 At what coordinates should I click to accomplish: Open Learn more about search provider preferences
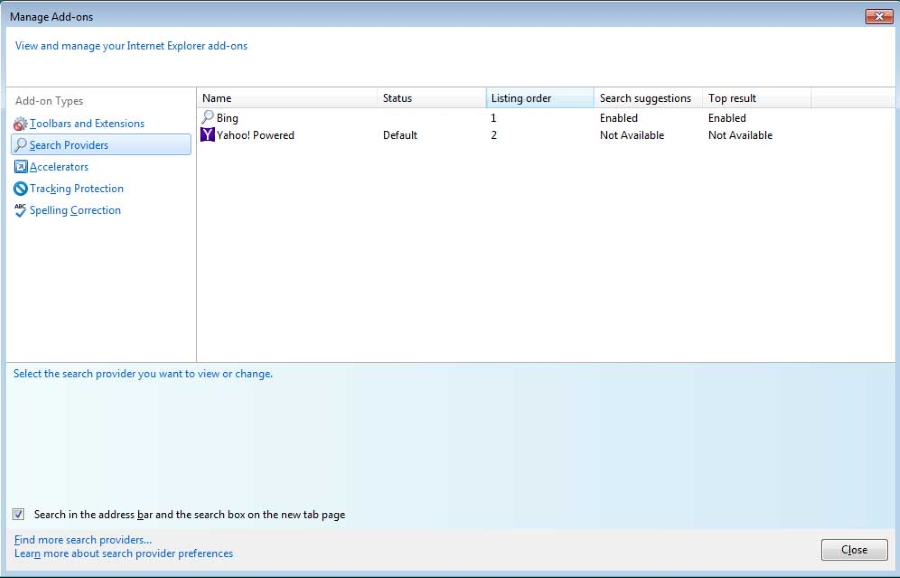pos(124,553)
